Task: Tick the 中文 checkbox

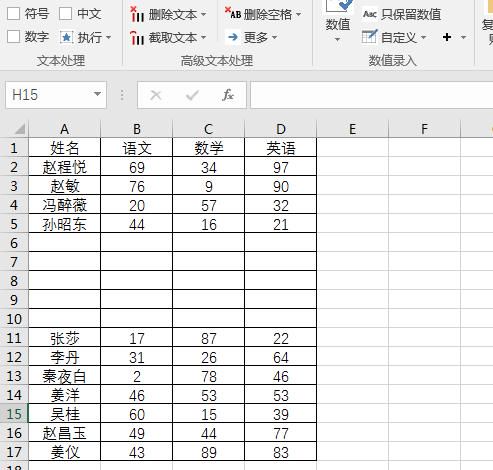Action: (x=65, y=14)
